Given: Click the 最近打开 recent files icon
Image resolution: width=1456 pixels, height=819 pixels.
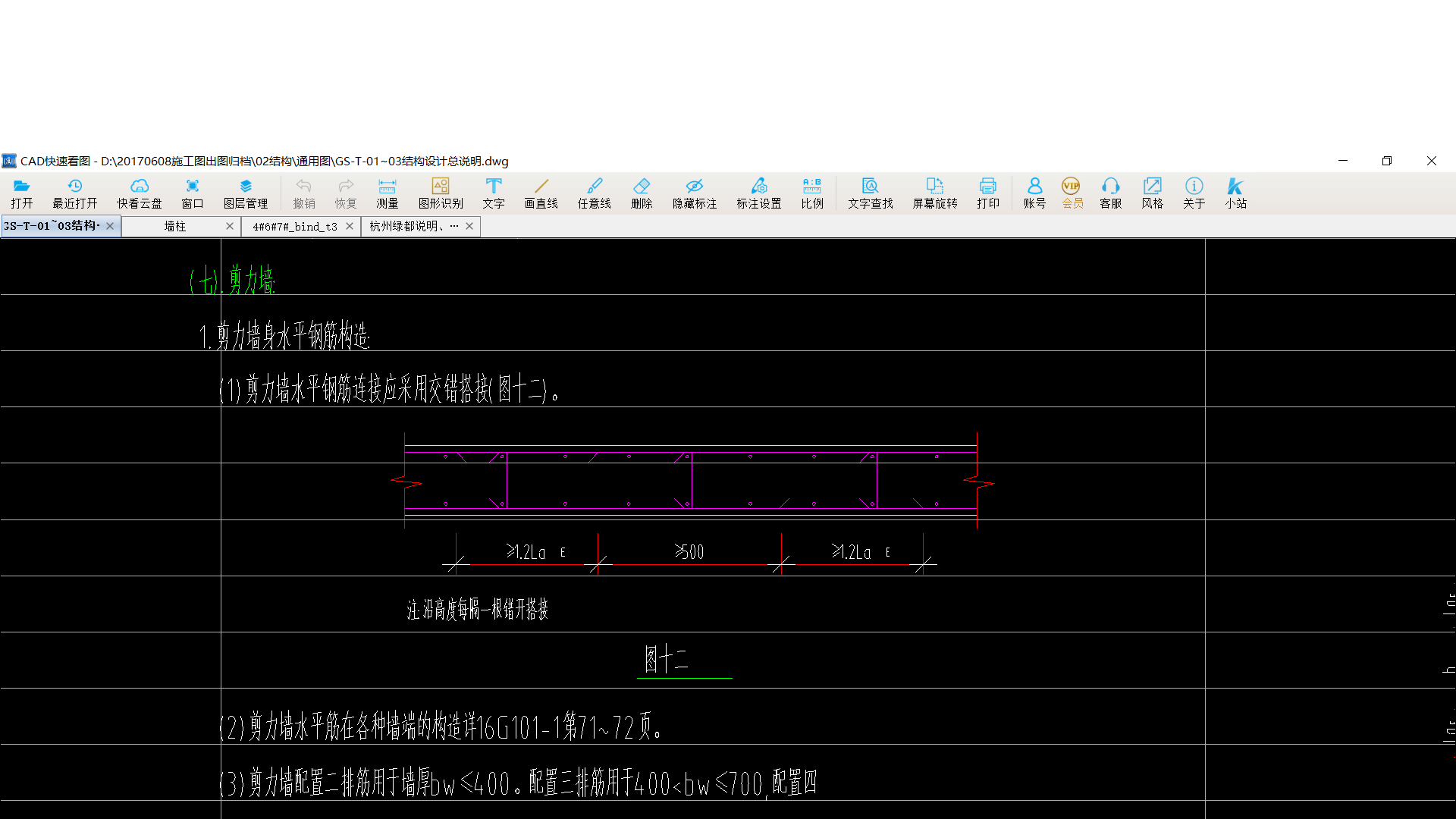Looking at the screenshot, I should click(x=74, y=193).
